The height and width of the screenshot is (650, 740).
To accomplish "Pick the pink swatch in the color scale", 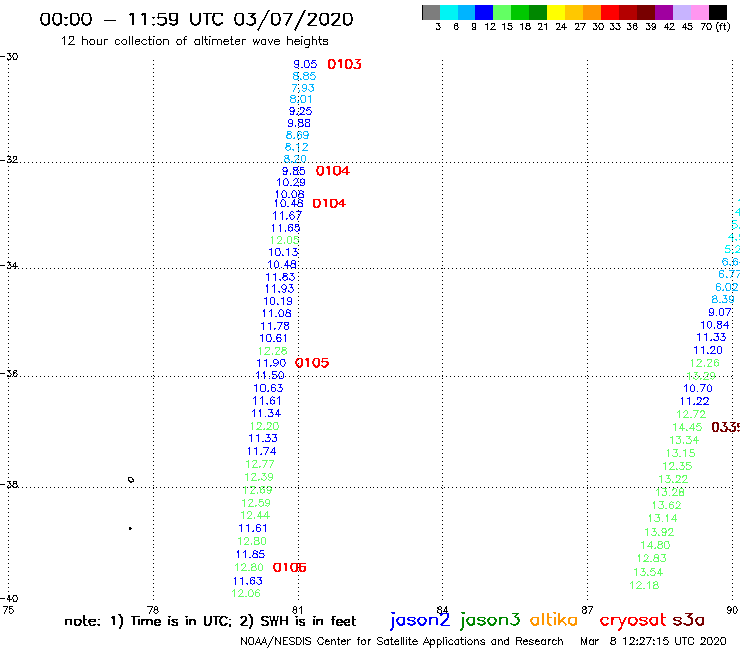I will [x=699, y=12].
